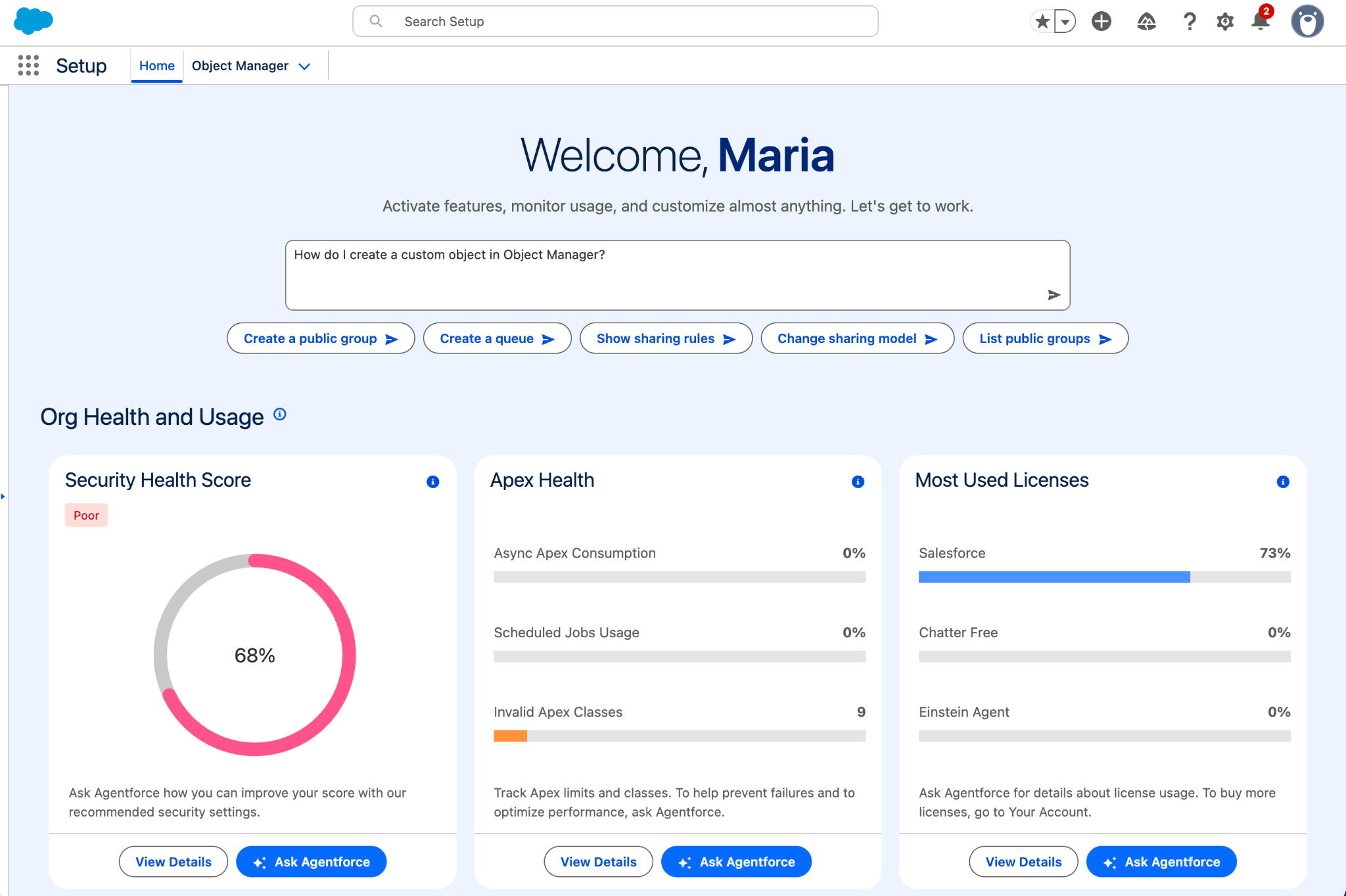
Task: Open the Help question mark icon
Action: (1189, 22)
